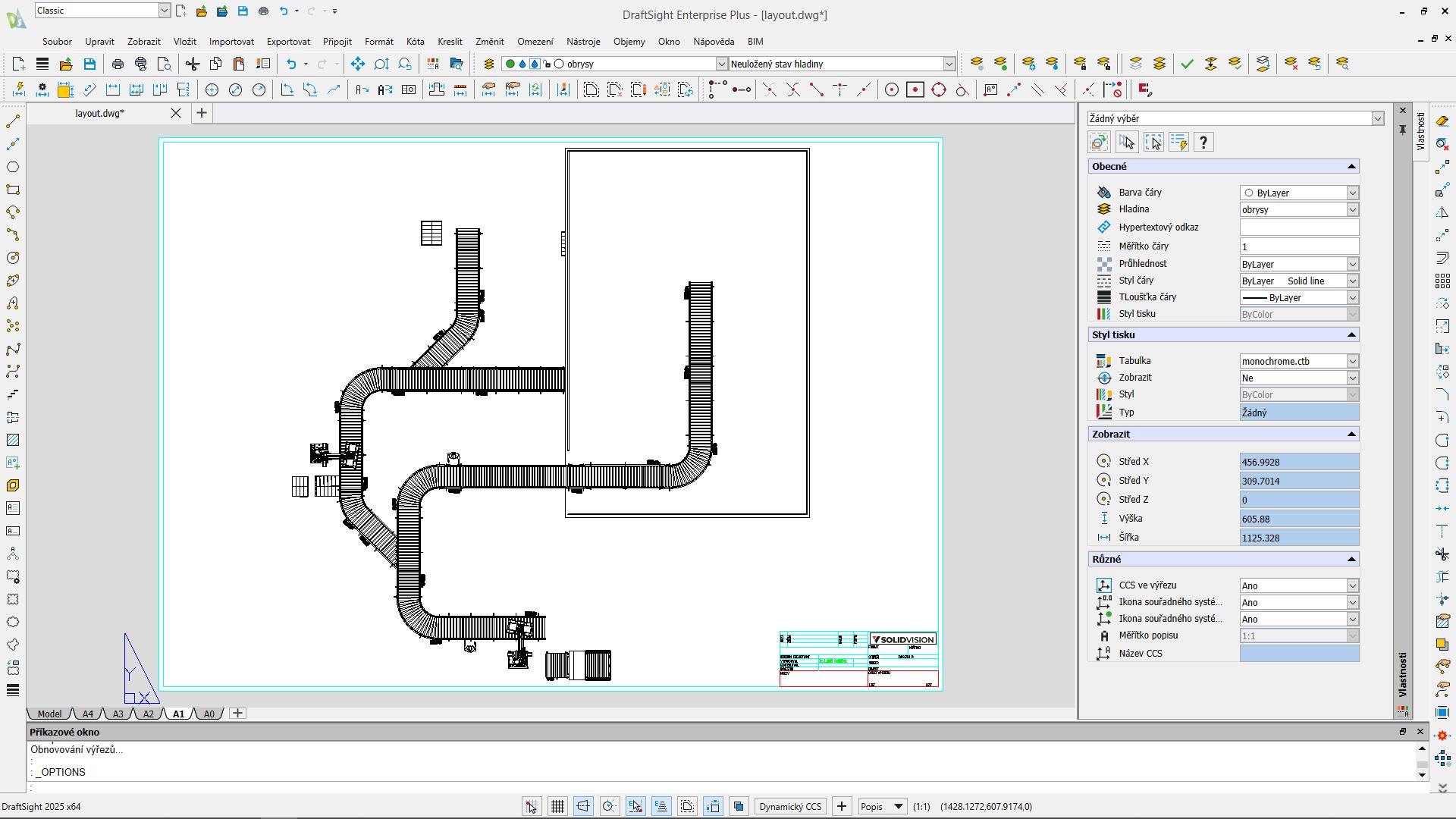
Task: Click the Měřítko čáry input field
Action: pos(1298,246)
